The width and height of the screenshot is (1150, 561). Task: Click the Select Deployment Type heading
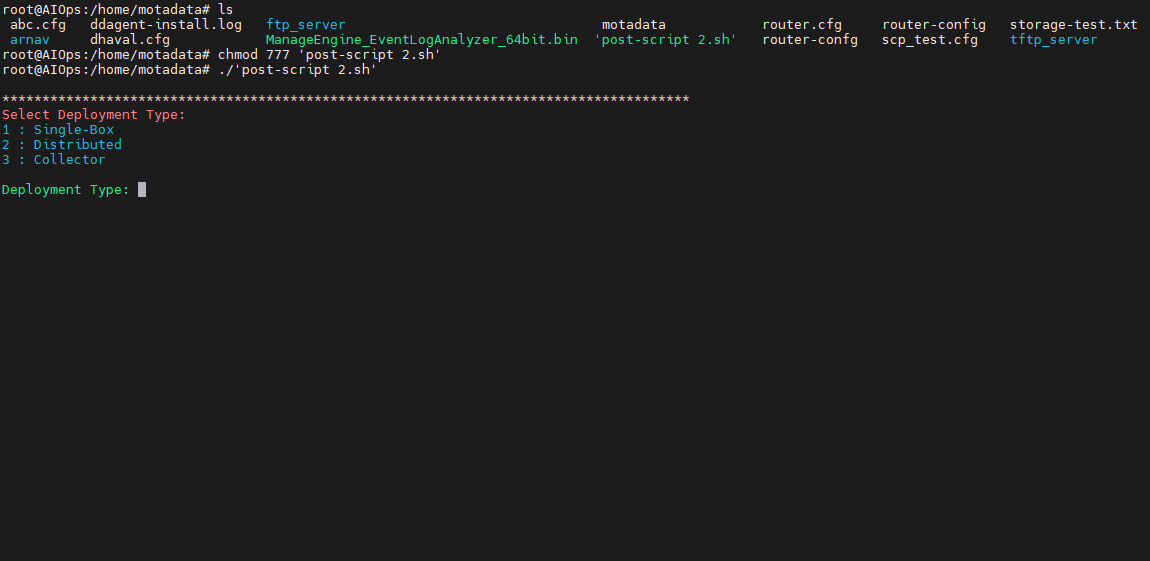pos(94,114)
